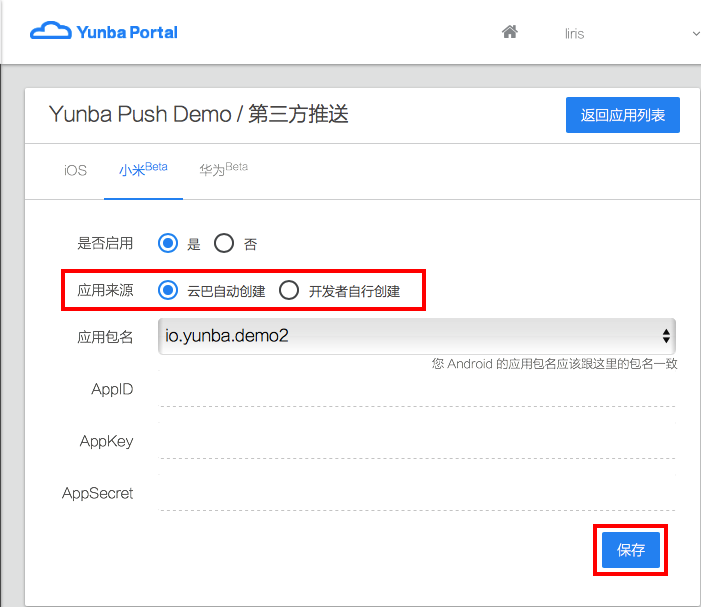This screenshot has width=701, height=607.
Task: Click the AppKey input field
Action: (417, 441)
